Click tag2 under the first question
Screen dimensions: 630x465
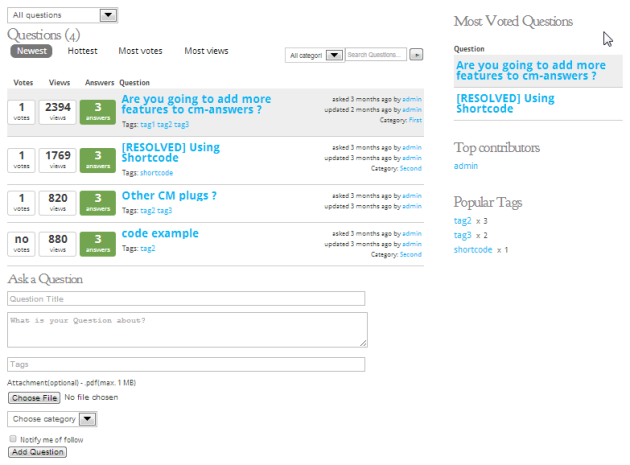tap(164, 125)
